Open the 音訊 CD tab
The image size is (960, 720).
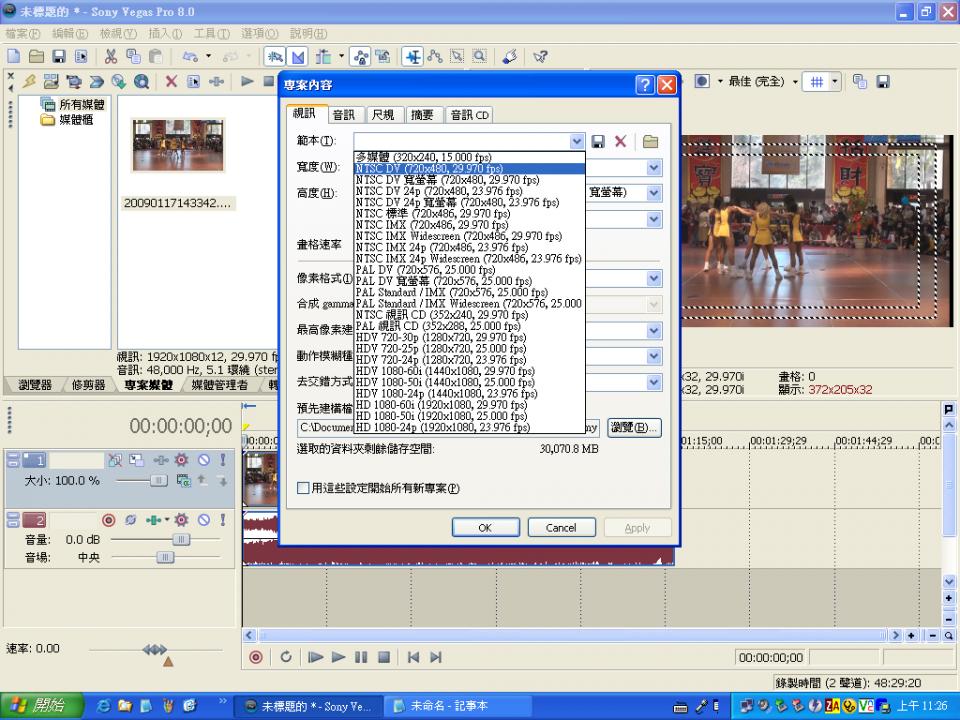click(x=469, y=115)
